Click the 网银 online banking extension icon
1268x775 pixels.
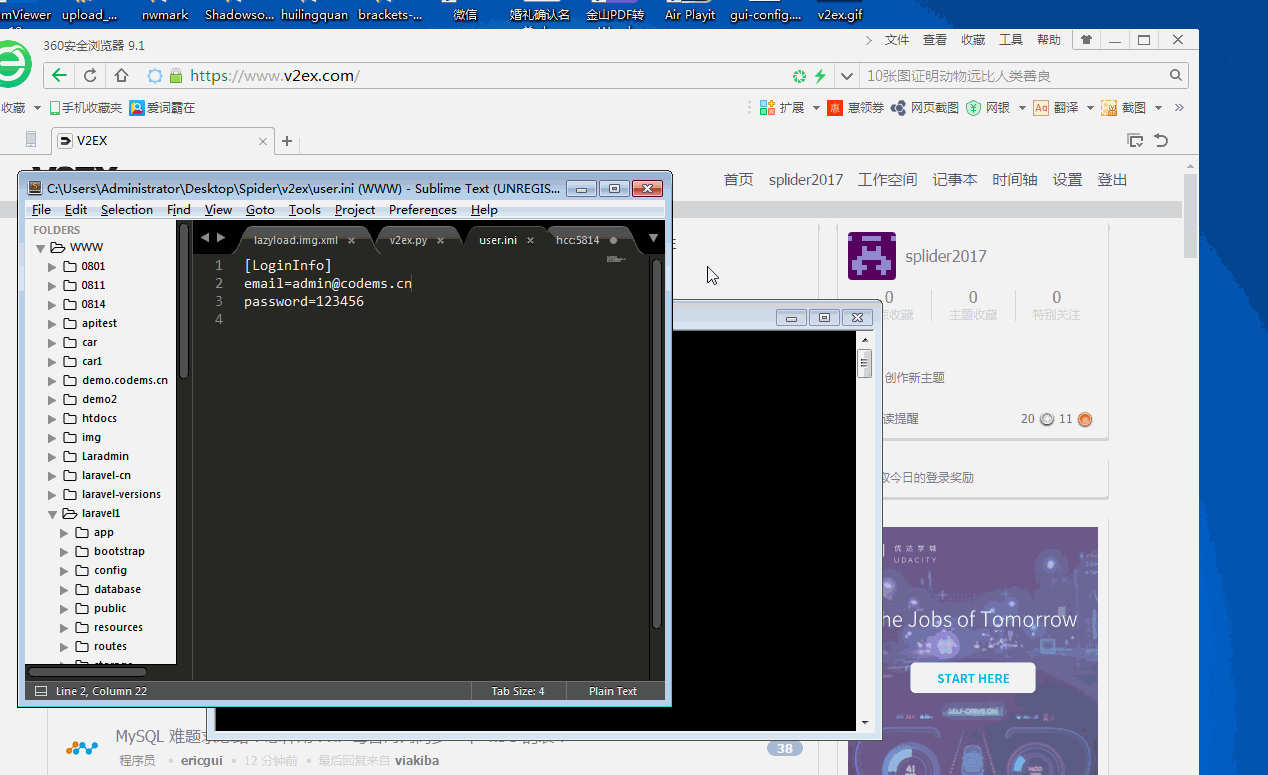(x=988, y=108)
